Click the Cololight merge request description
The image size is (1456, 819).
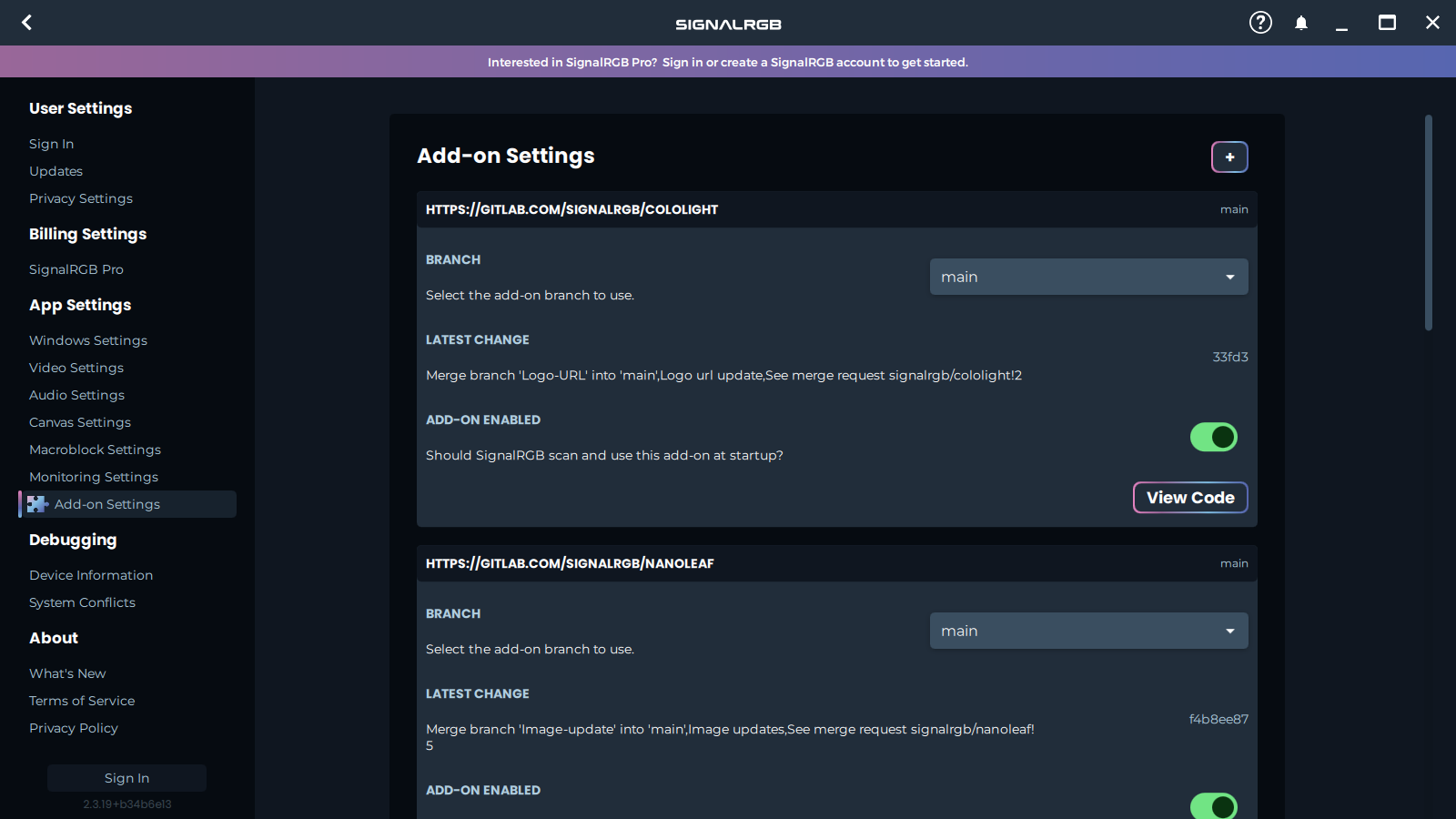(723, 375)
